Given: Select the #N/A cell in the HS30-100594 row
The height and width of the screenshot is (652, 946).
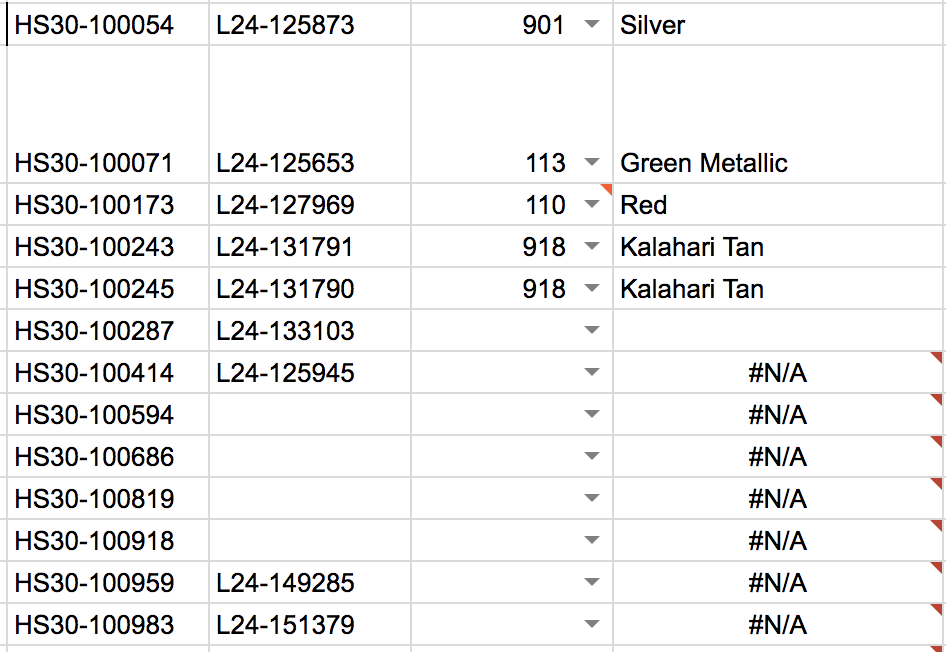Looking at the screenshot, I should [777, 415].
